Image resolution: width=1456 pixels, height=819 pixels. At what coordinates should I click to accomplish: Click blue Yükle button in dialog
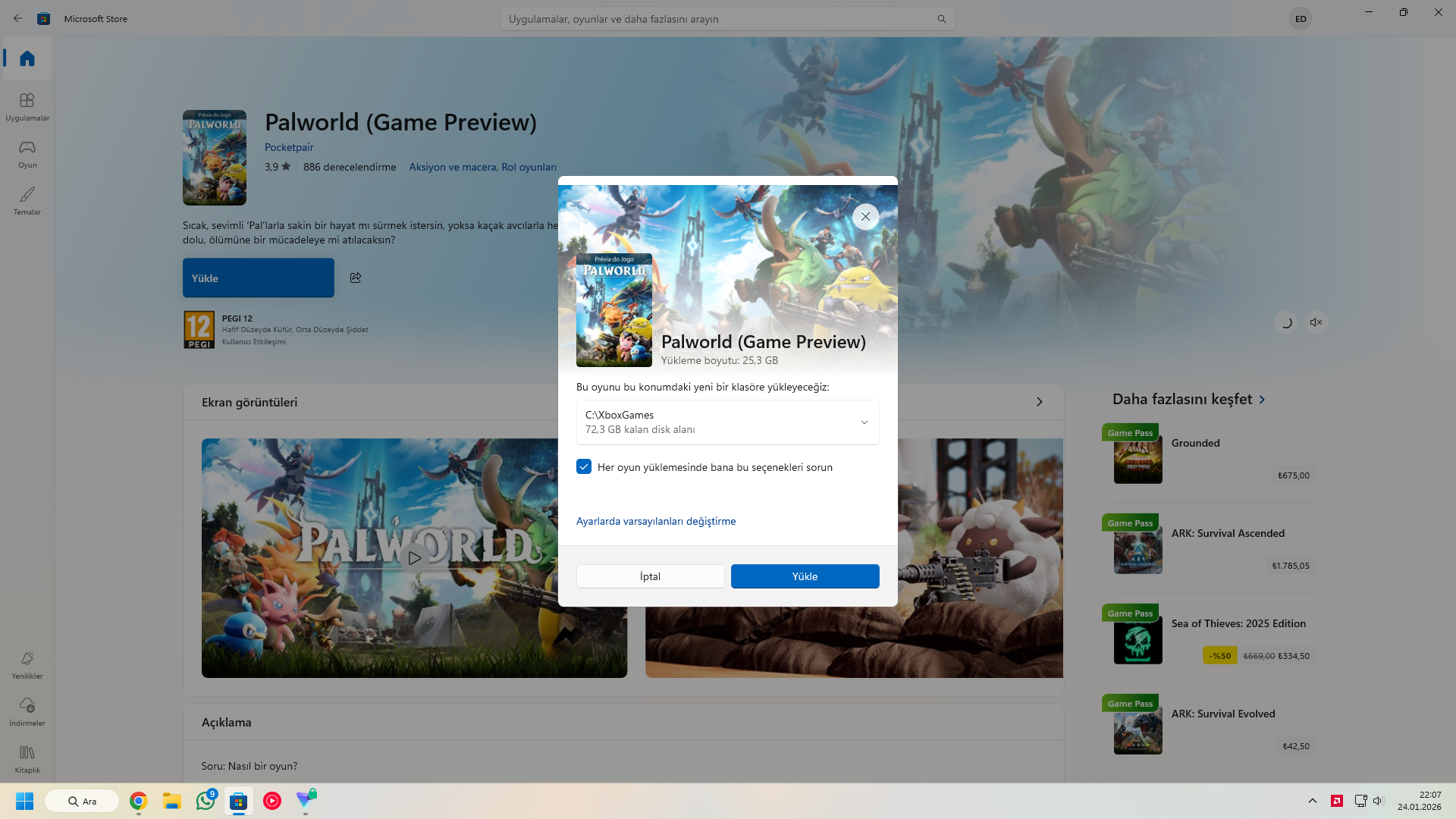coord(805,576)
